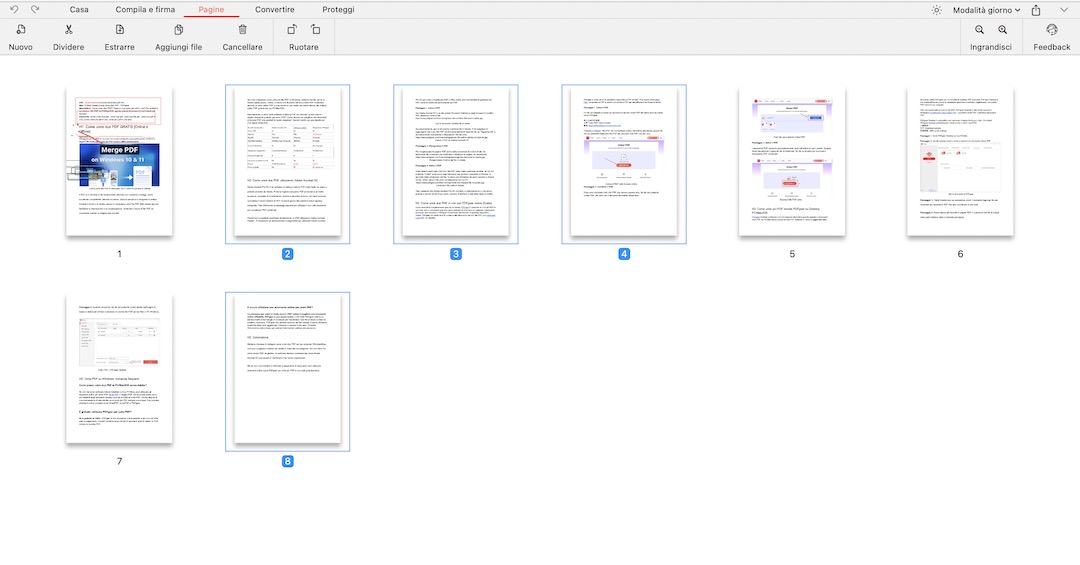
Task: Click the sun brightness mode icon
Action: 936,10
